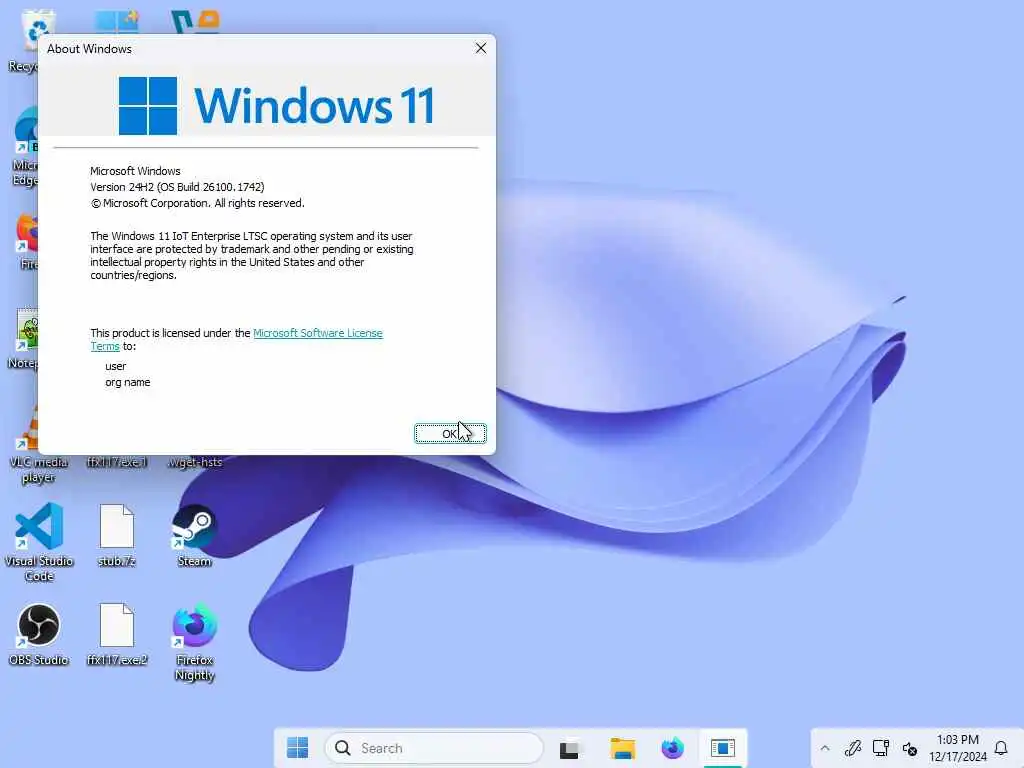The image size is (1024, 768).
Task: Click the taskbar Search box
Action: [434, 748]
